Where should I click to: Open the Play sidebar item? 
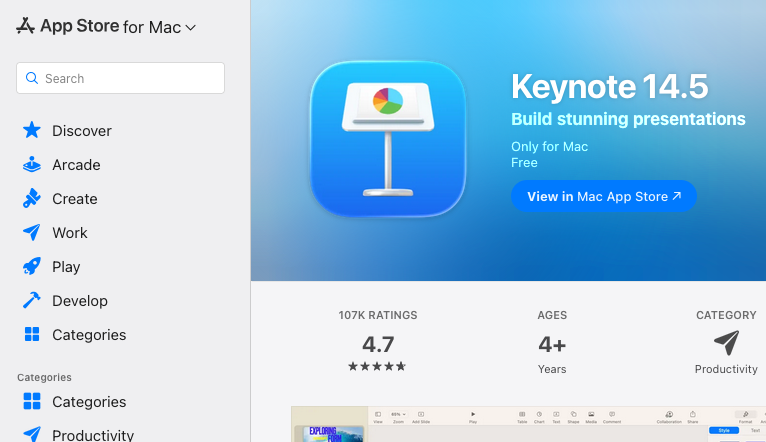[66, 267]
